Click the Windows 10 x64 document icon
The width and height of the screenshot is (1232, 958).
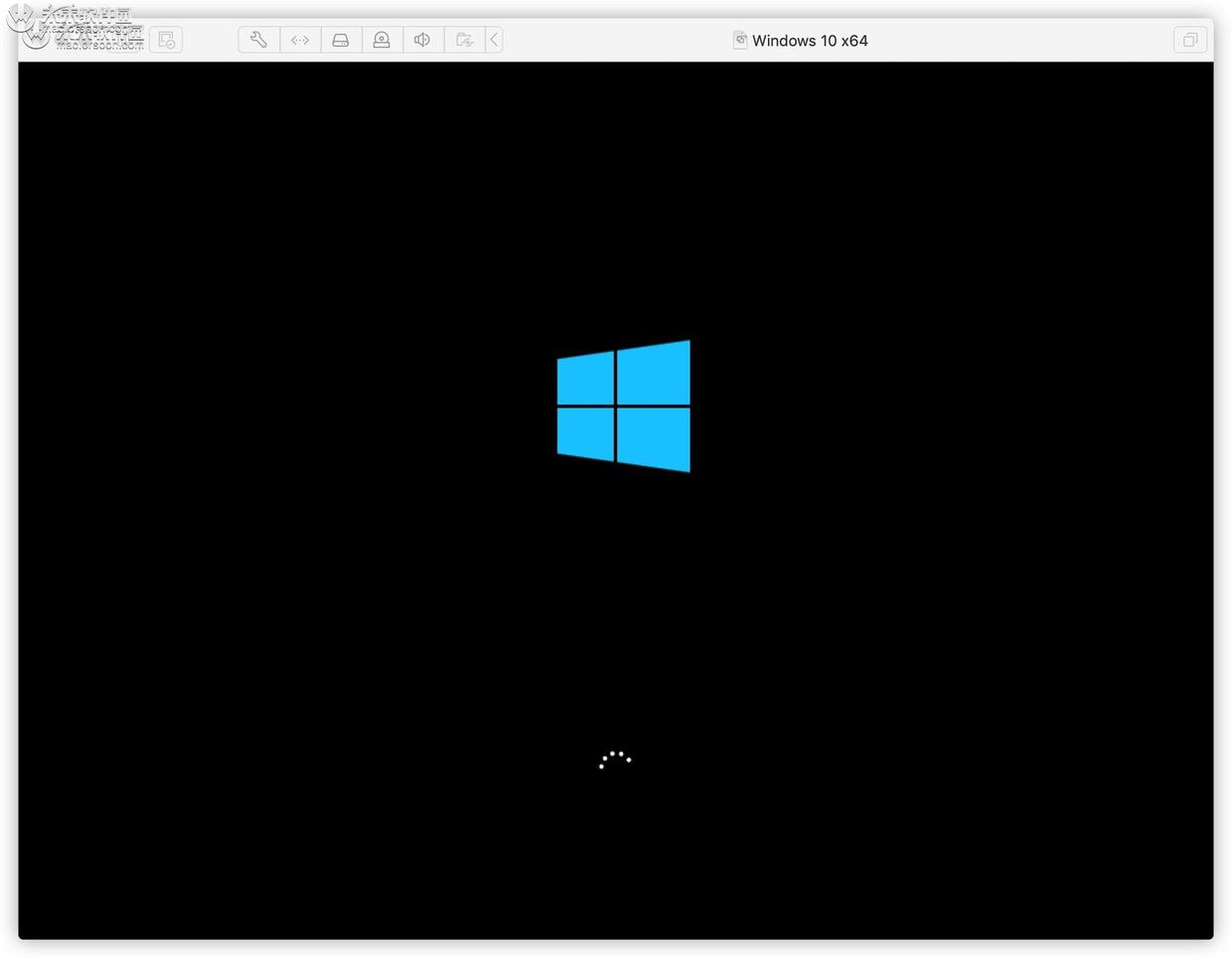pyautogui.click(x=740, y=40)
